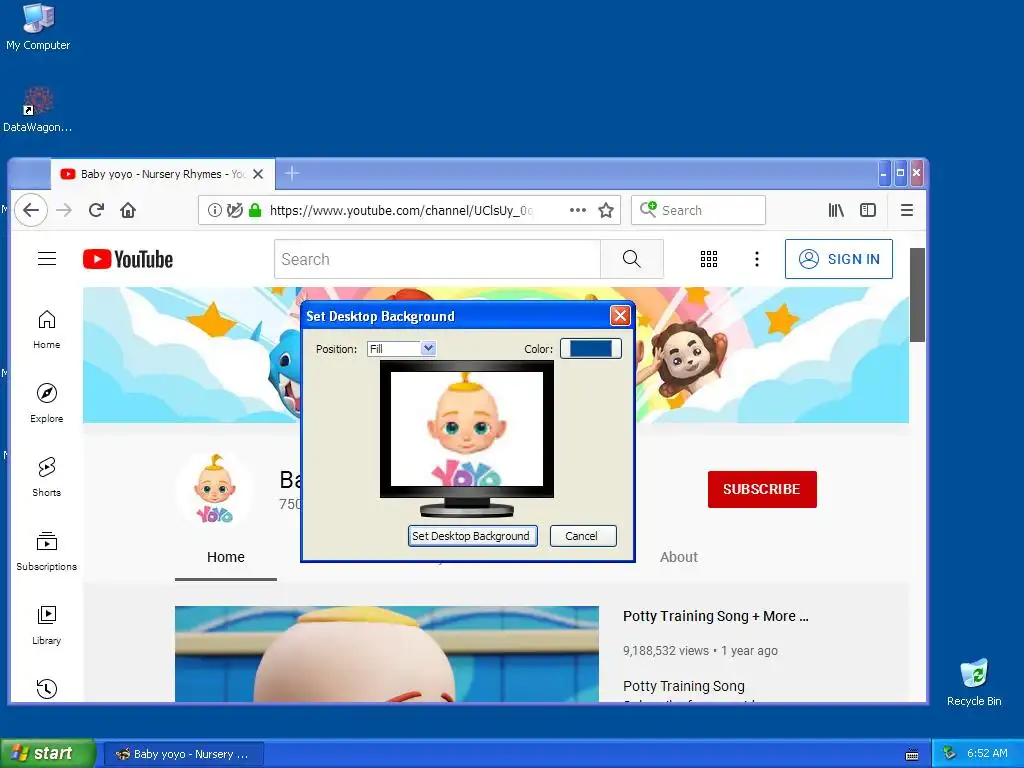
Task: Click Baby yoyo taskbar window button
Action: 184,754
